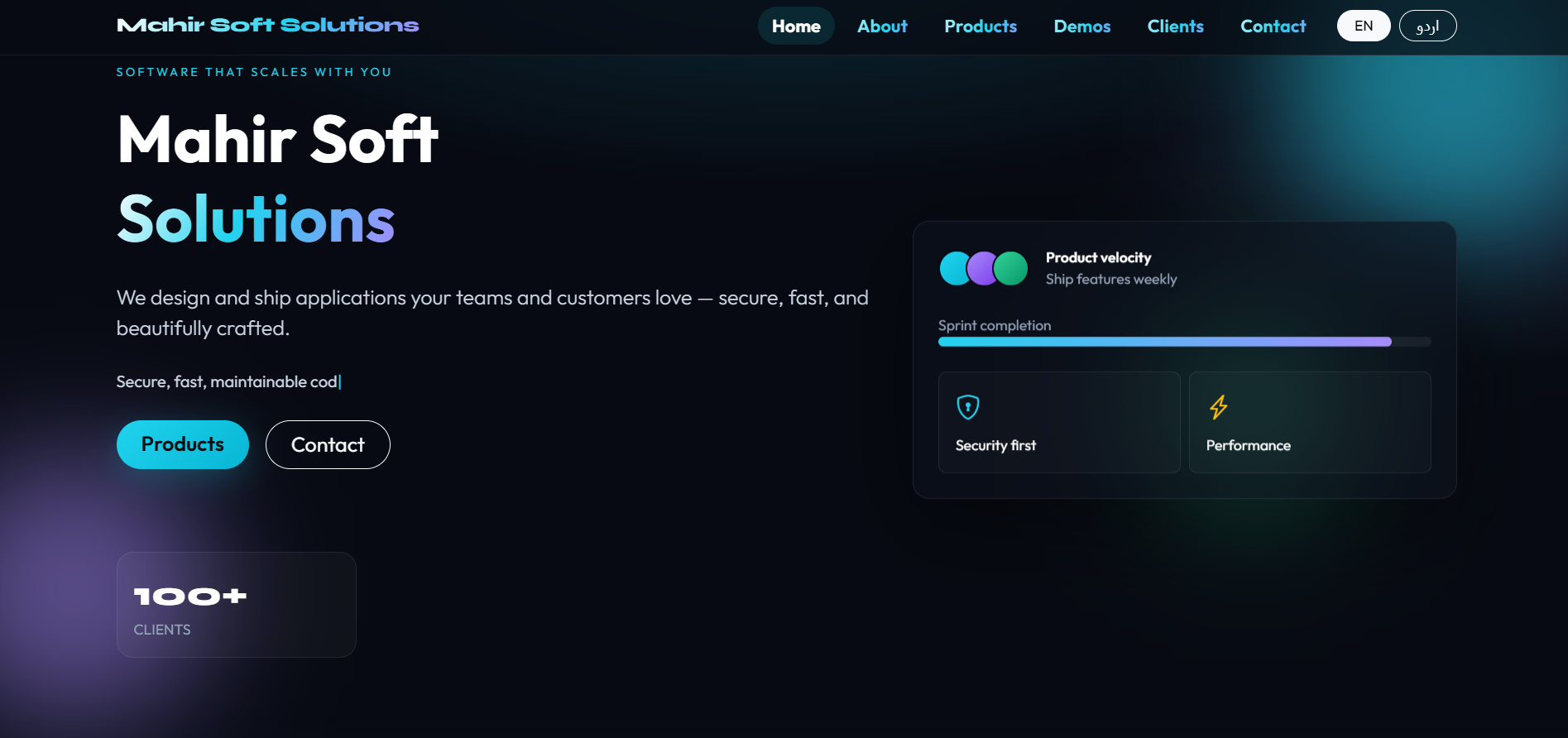Click the 'We design and ship applications' paragraph

click(x=492, y=313)
